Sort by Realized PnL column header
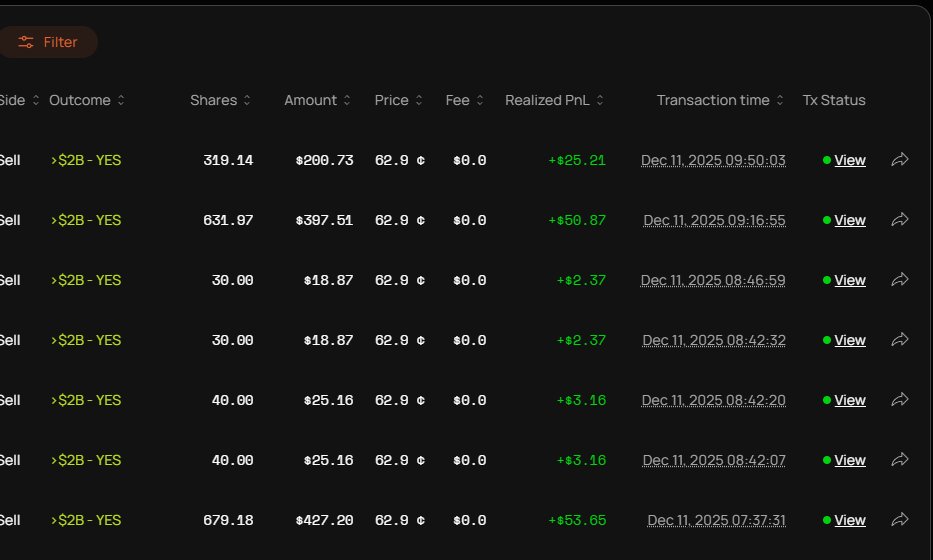The width and height of the screenshot is (933, 560). [x=555, y=101]
